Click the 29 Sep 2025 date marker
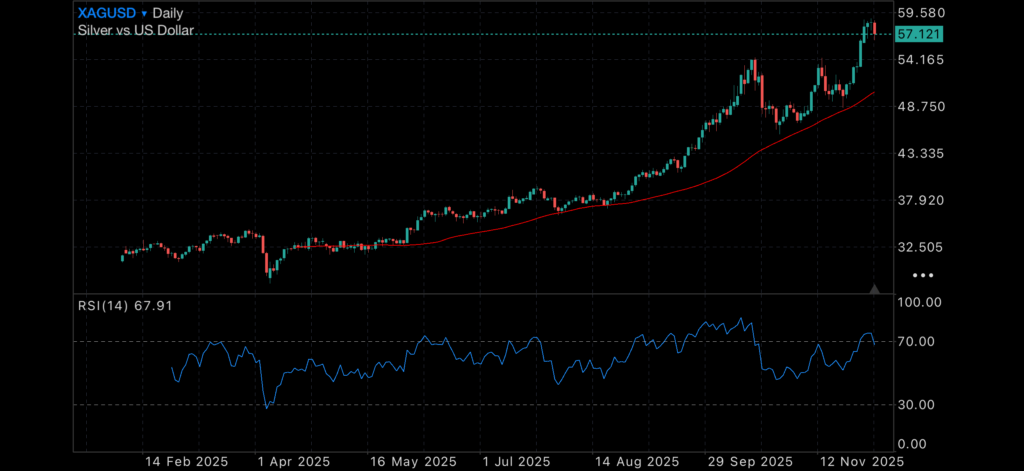Viewport: 1024px width, 471px height. pos(749,461)
